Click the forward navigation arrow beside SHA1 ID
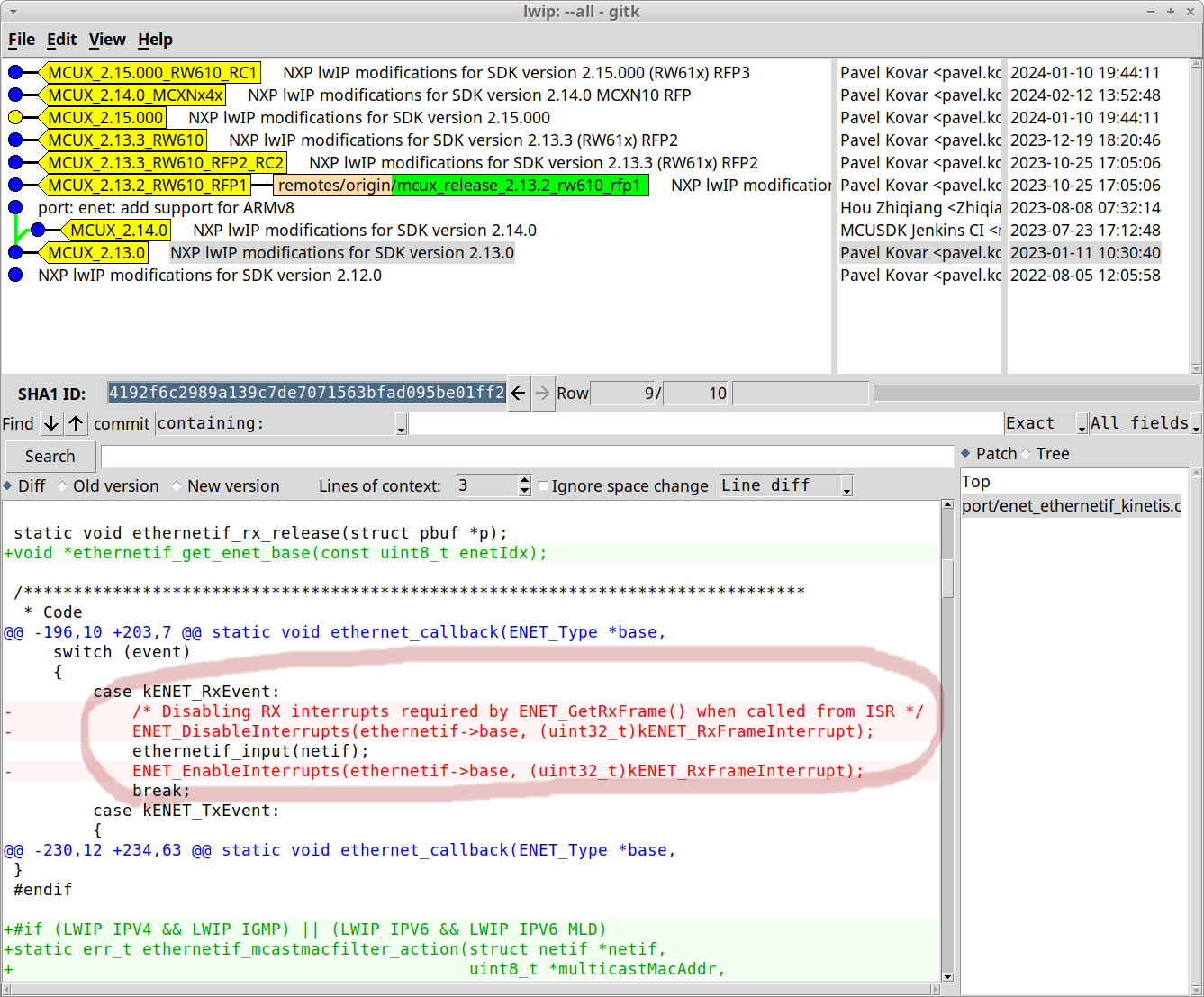1204x997 pixels. pos(542,393)
